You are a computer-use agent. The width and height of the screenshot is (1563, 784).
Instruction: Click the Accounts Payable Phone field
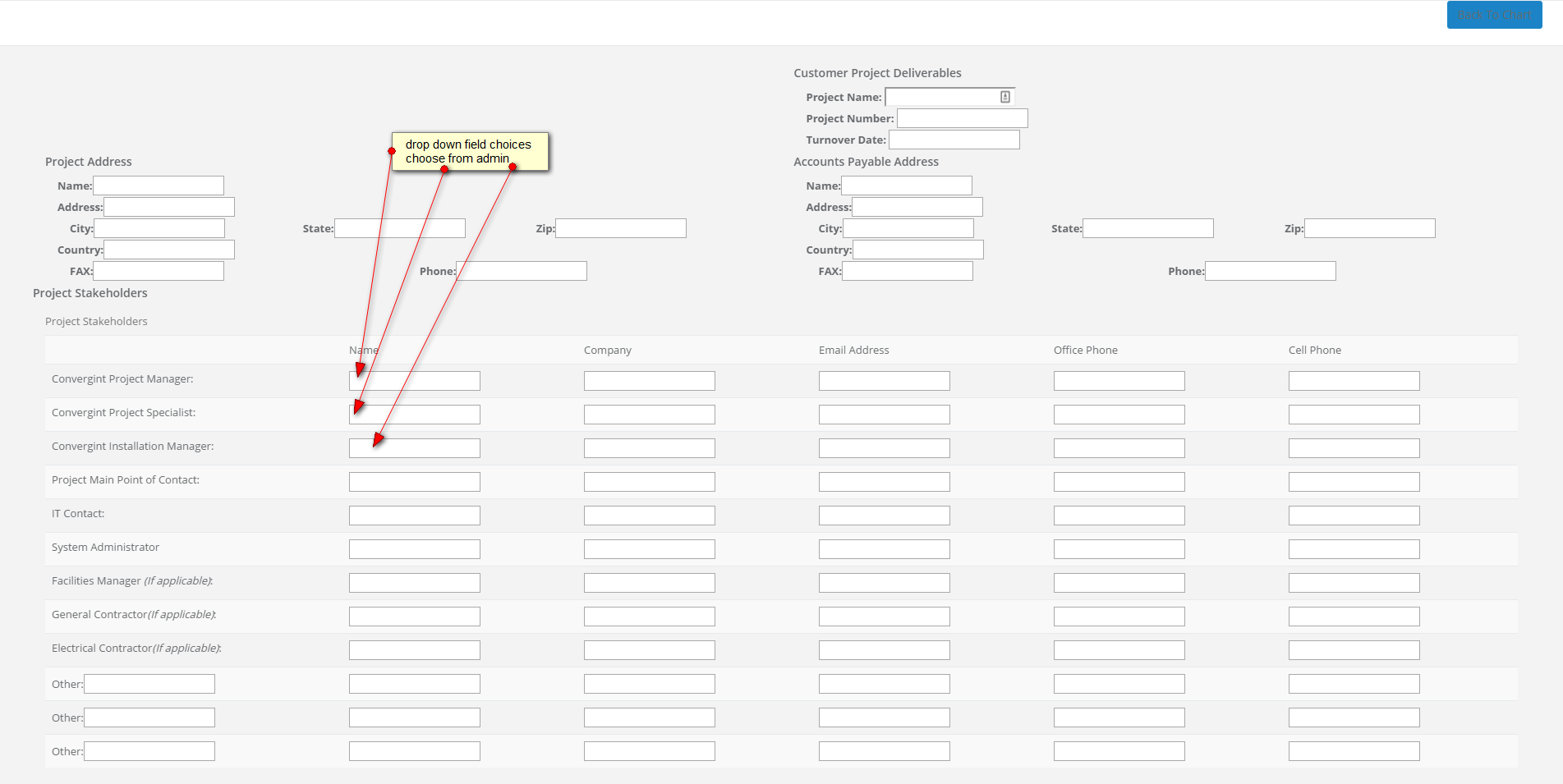pos(1270,271)
